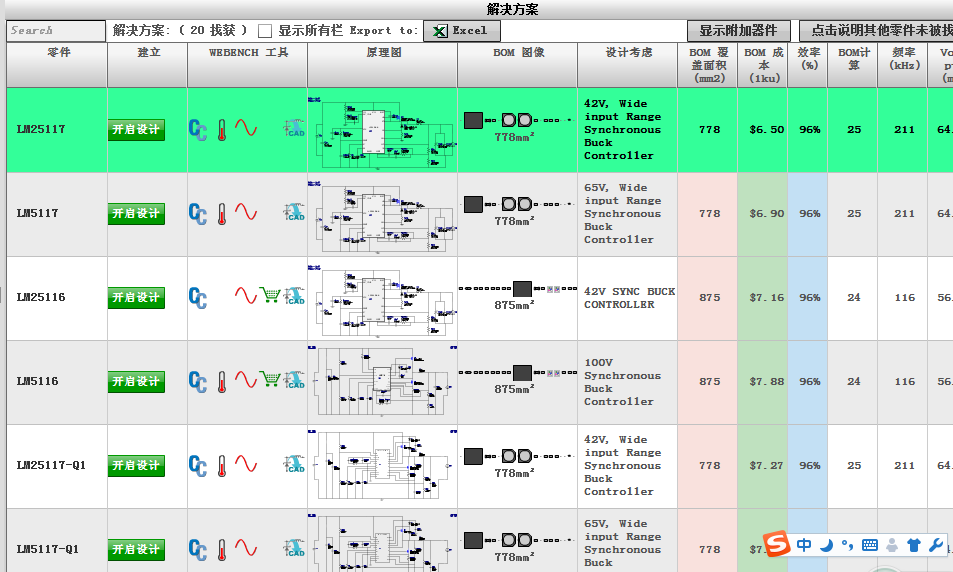Click the LM5117 CAD export icon
The height and width of the screenshot is (572, 953).
(294, 212)
